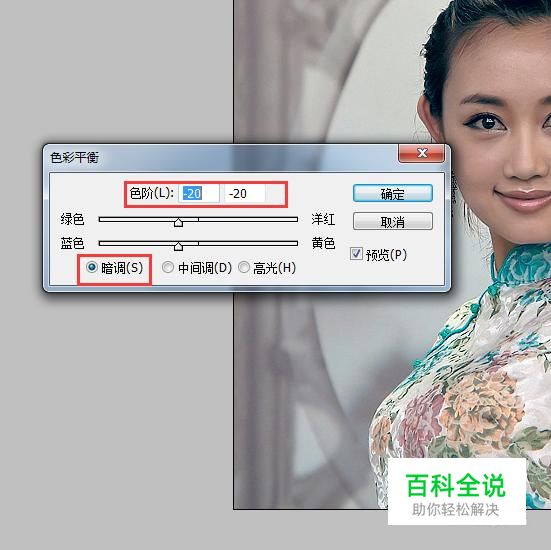Screen dimensions: 551x550
Task: Close the 色彩平衡 dialog with X
Action: (421, 153)
